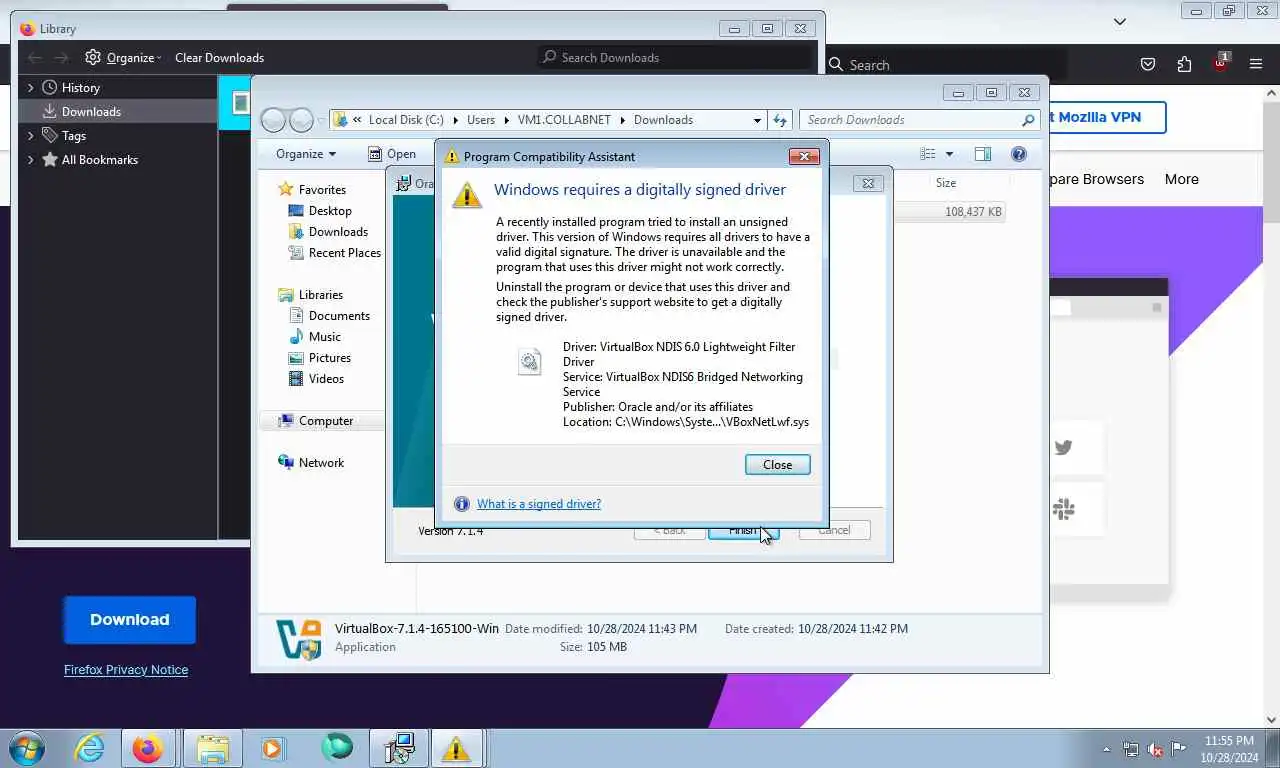Open Firefox extensions puzzle icon
1280x768 pixels.
1184,64
